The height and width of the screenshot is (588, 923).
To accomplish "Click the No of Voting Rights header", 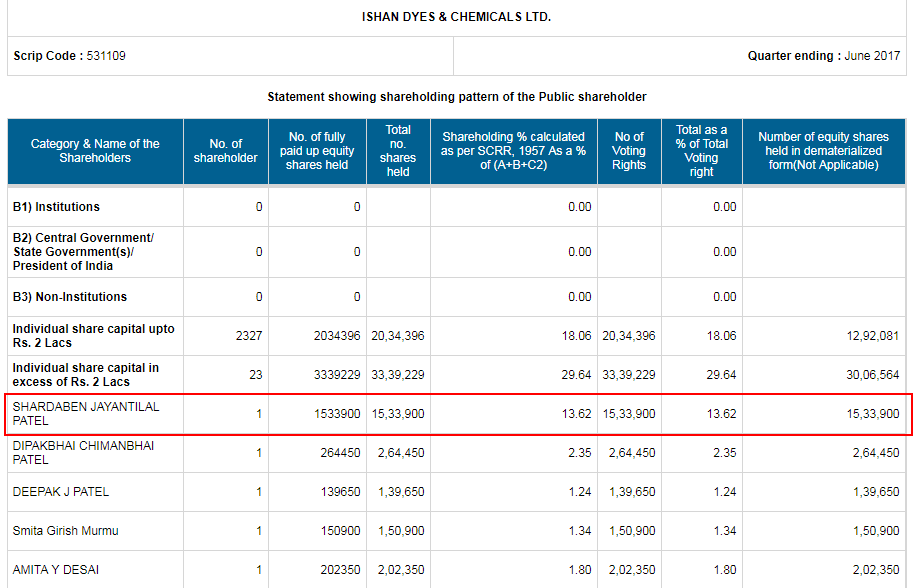I will coord(629,151).
